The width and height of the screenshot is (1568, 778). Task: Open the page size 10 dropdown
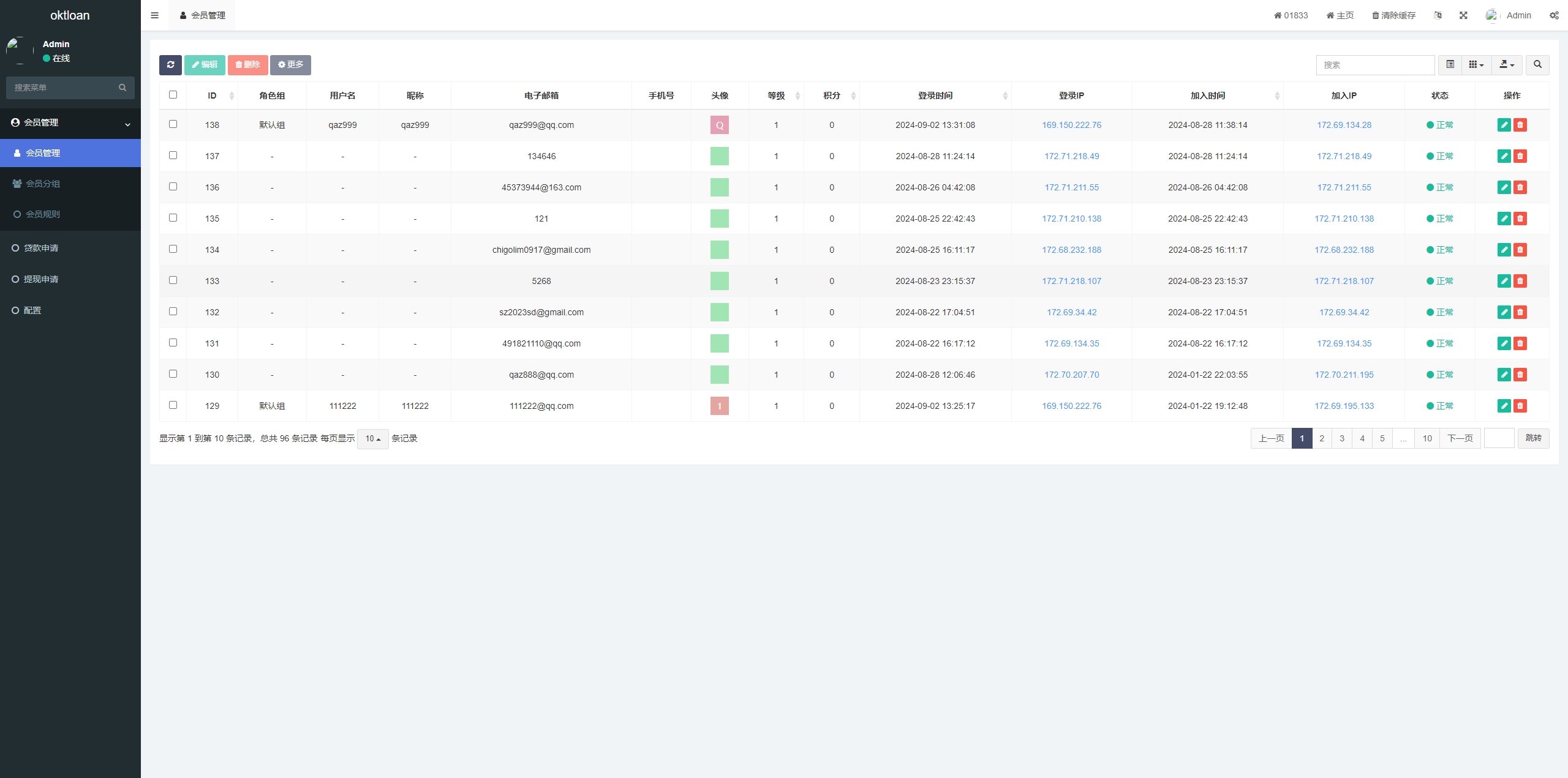click(372, 439)
